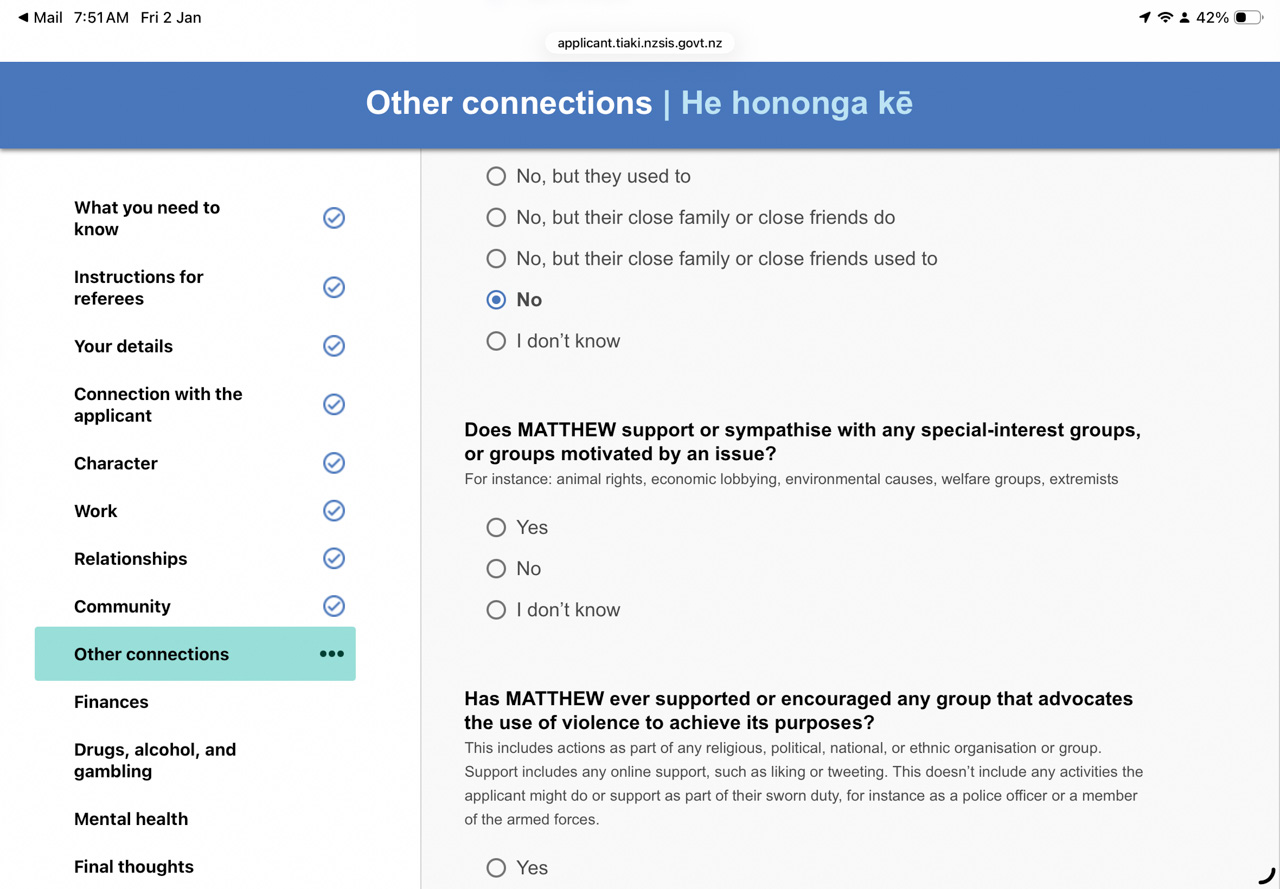Click checkmark icon beside What you need to know
The image size is (1280, 889).
pos(334,218)
